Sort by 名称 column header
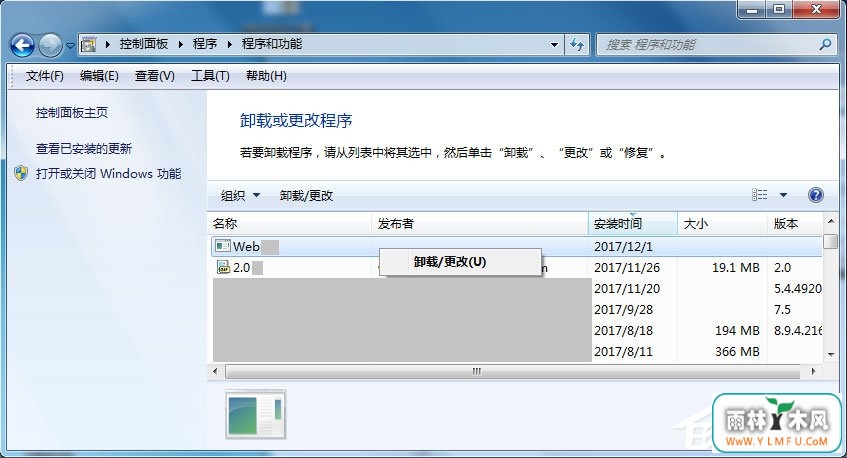 pos(290,224)
